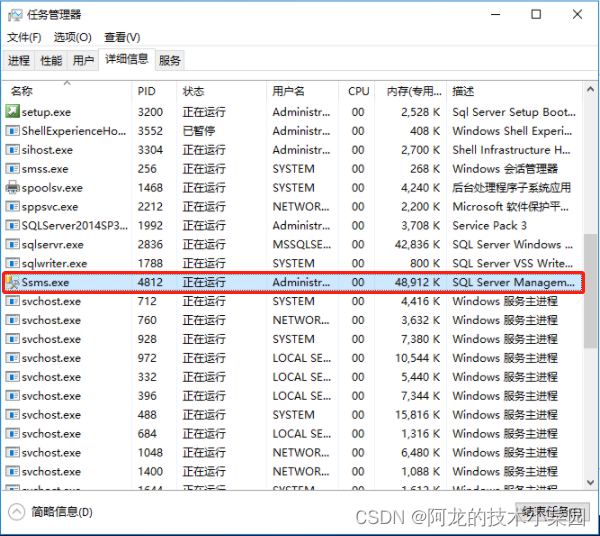Click icon of svchost.exe PID 684
600x536 pixels.
[12, 433]
